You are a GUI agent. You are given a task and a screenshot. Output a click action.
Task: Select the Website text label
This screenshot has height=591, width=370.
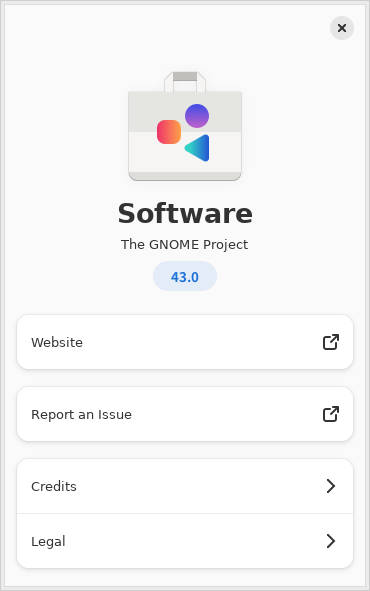[x=57, y=342]
